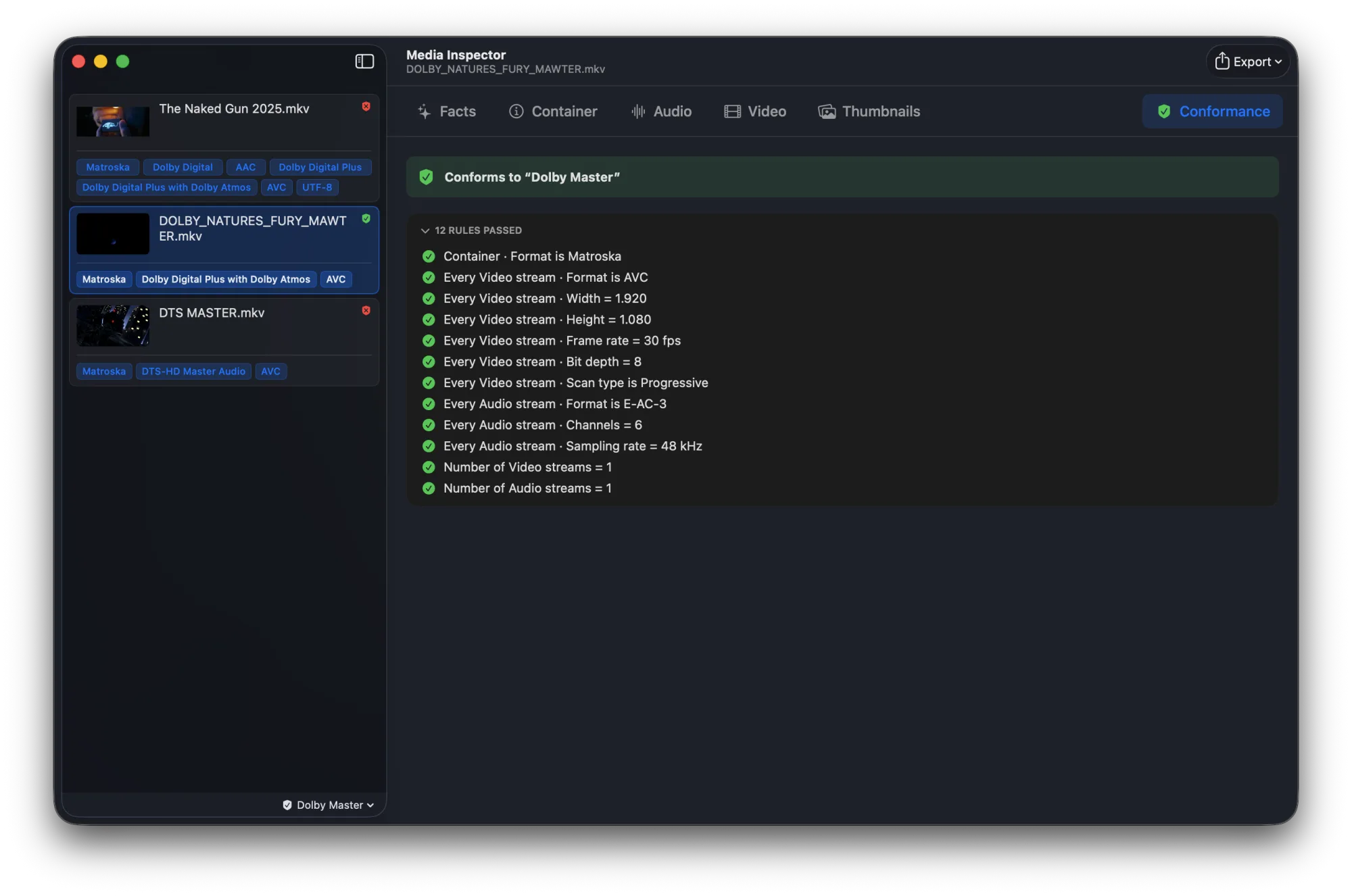Click the AAC codec tag

click(245, 167)
